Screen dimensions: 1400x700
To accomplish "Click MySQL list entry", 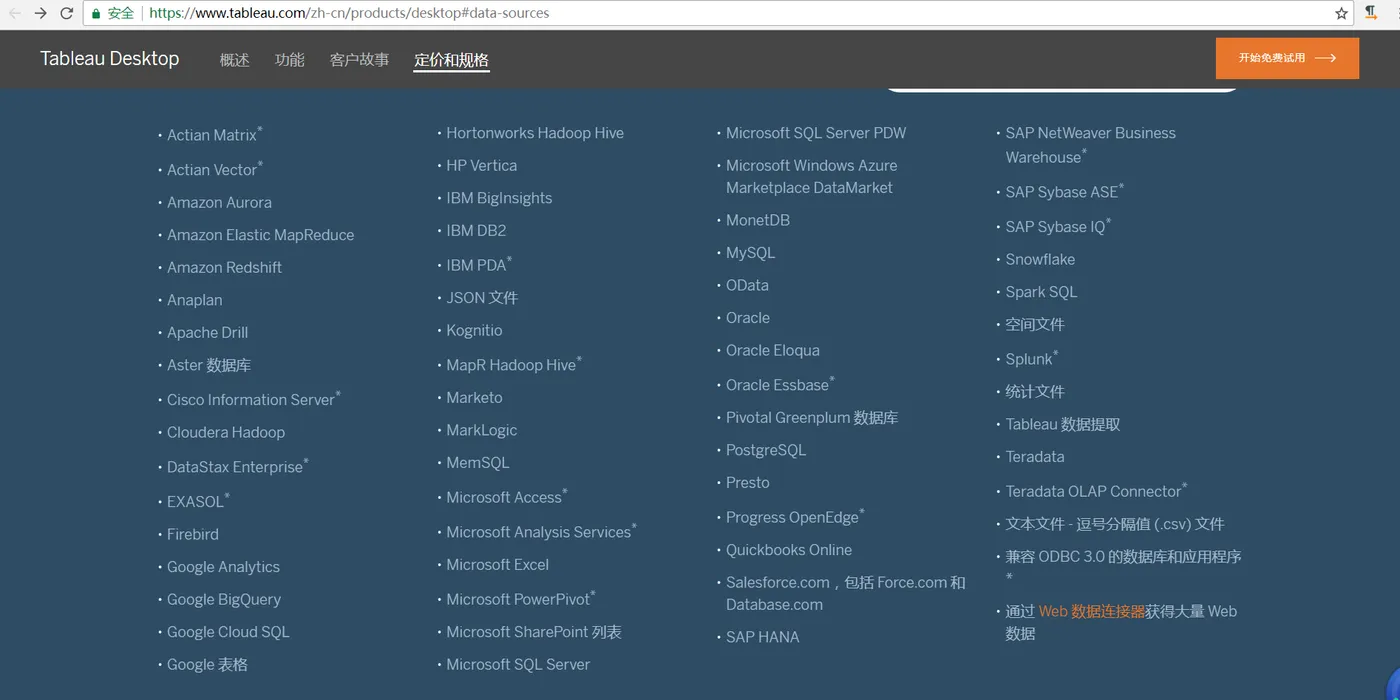I will click(x=751, y=253).
